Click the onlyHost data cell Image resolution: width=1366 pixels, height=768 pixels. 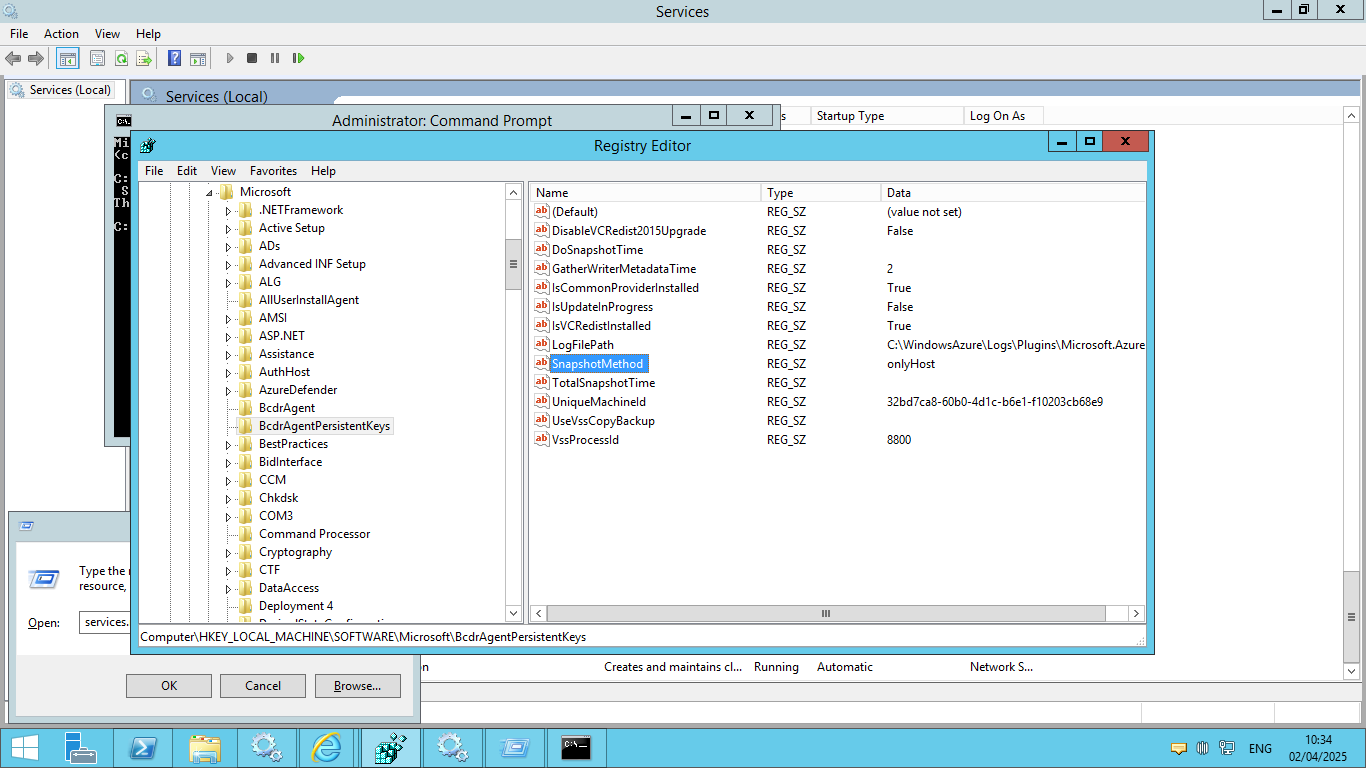click(x=911, y=364)
